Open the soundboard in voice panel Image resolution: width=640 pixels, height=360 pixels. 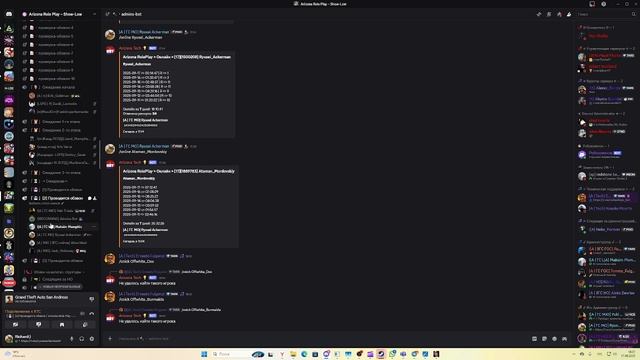pyautogui.click(x=85, y=324)
